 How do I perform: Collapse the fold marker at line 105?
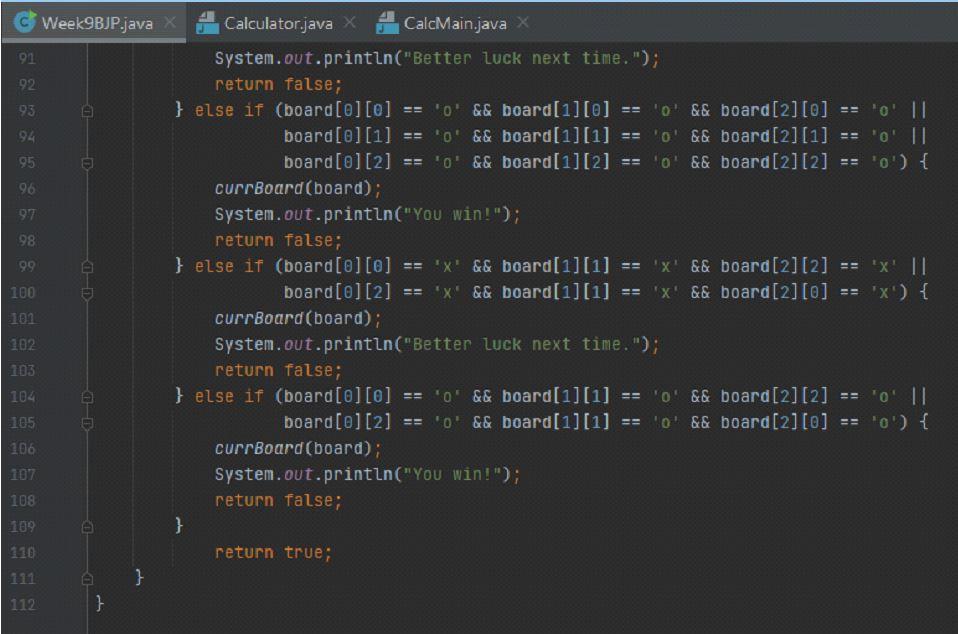87,423
